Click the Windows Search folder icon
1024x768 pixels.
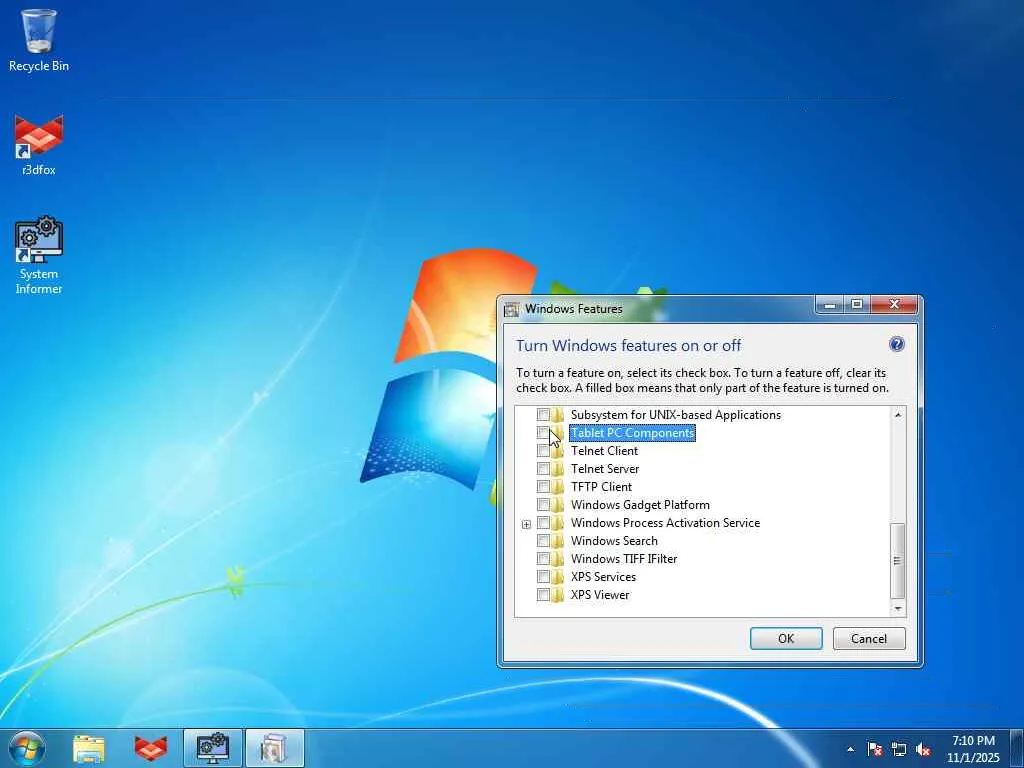558,541
